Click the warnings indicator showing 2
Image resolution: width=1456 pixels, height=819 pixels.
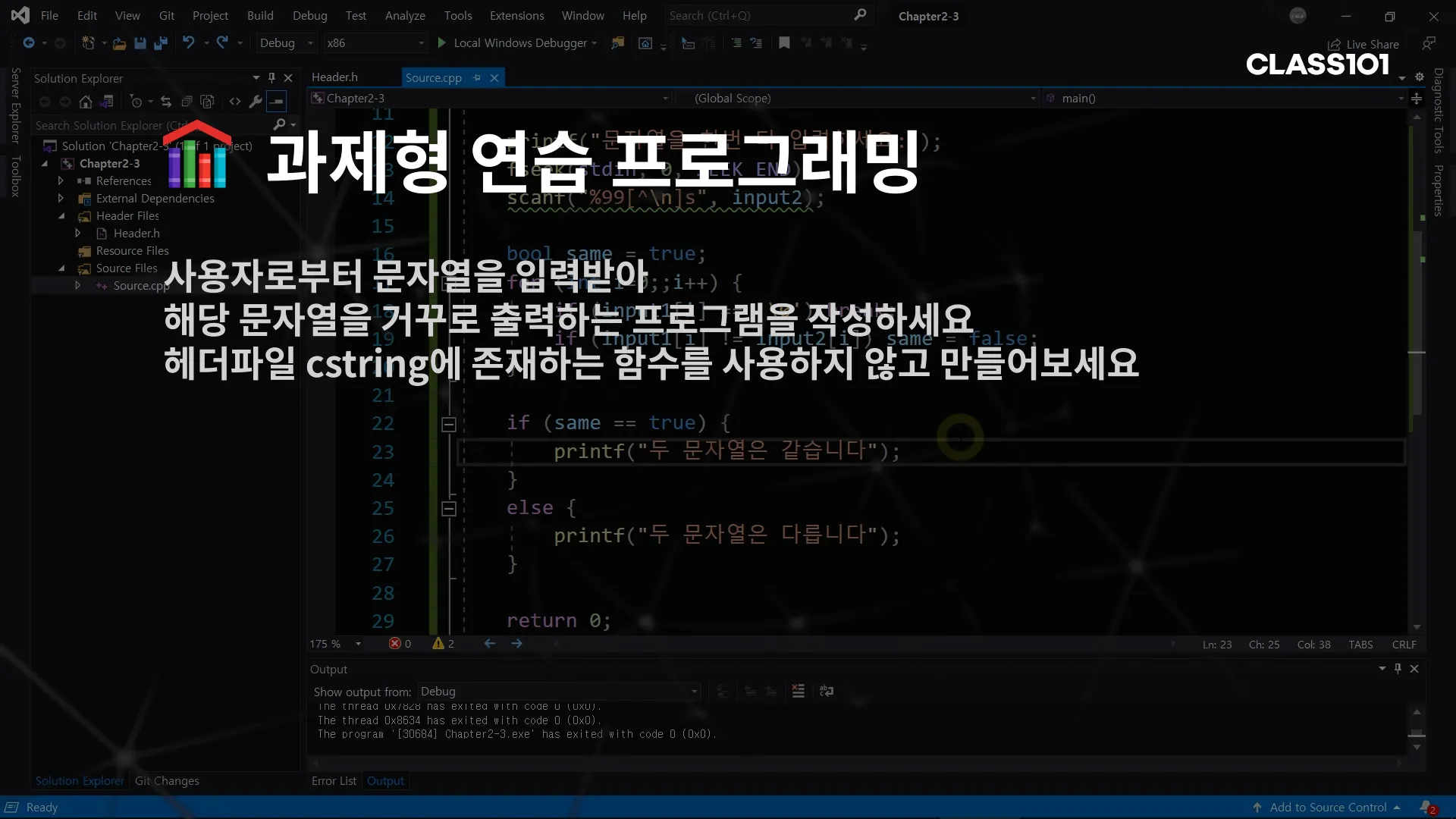pos(444,644)
